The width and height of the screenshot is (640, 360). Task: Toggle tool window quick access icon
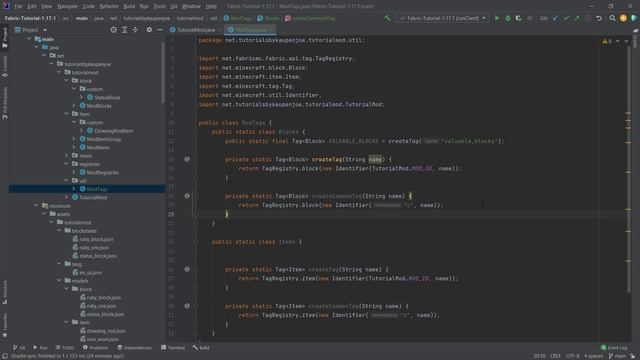(x=4, y=356)
